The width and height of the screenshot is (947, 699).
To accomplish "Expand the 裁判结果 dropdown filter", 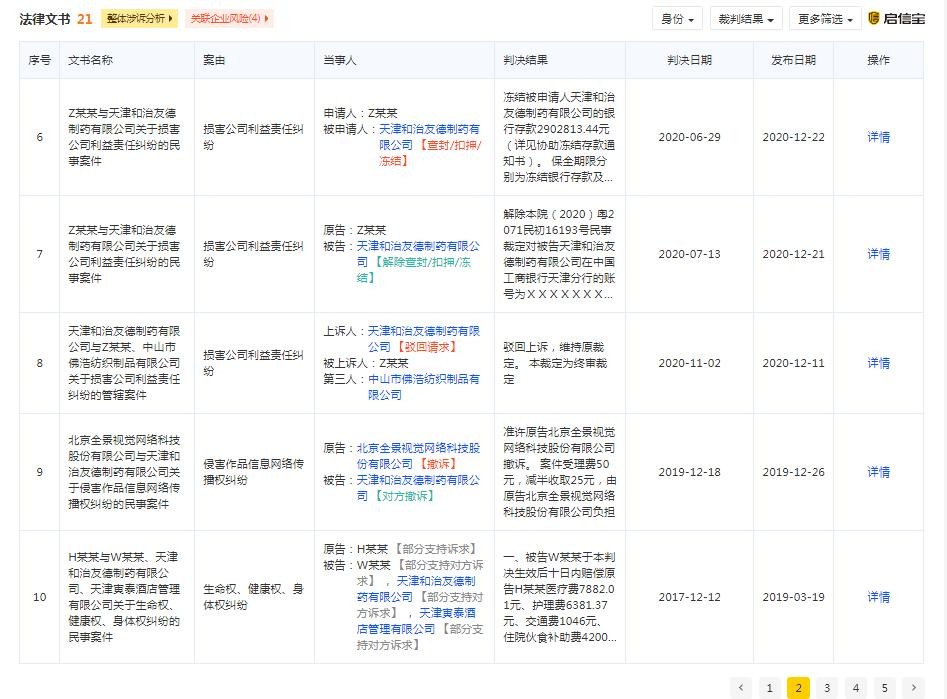I will 744,19.
